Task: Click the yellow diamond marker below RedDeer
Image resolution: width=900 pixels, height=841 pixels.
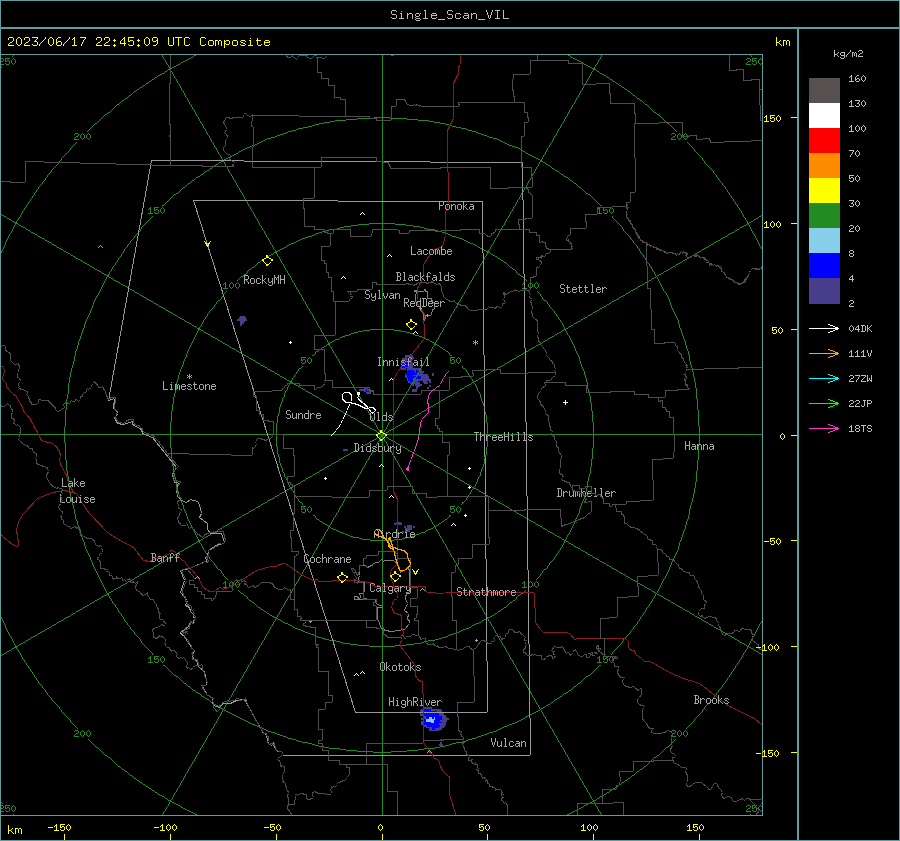Action: click(411, 324)
